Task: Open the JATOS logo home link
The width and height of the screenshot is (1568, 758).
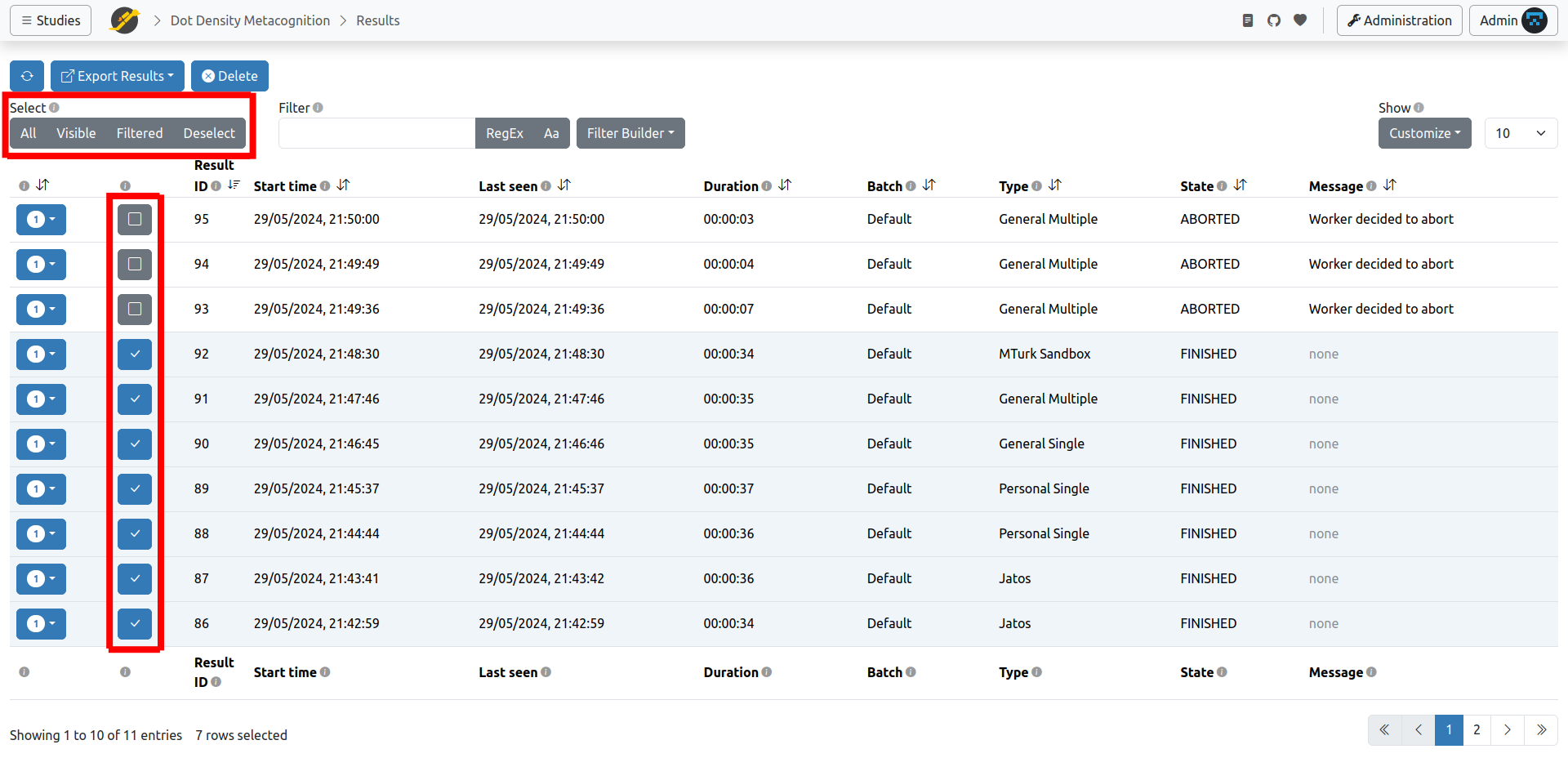Action: click(124, 20)
